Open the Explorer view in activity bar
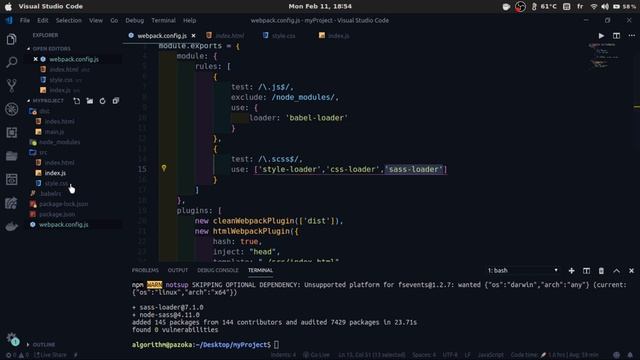The image size is (640, 360). 11,39
